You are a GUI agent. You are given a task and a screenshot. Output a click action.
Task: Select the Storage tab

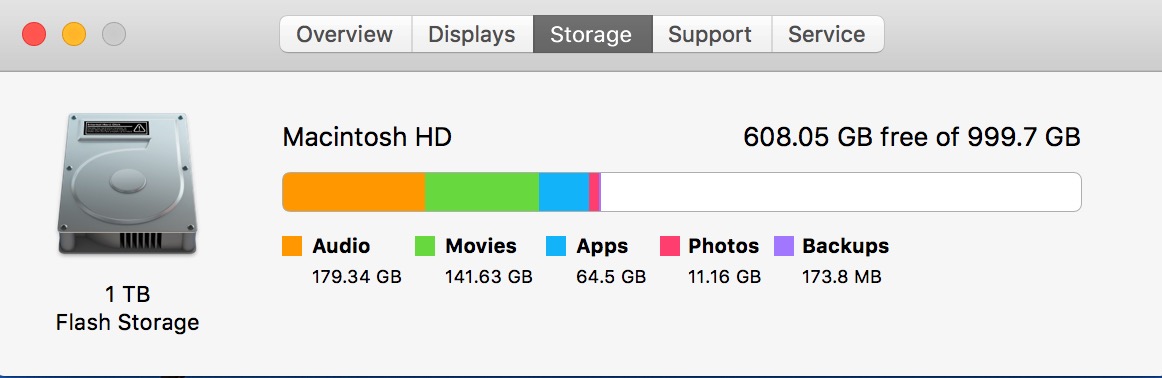click(x=592, y=34)
